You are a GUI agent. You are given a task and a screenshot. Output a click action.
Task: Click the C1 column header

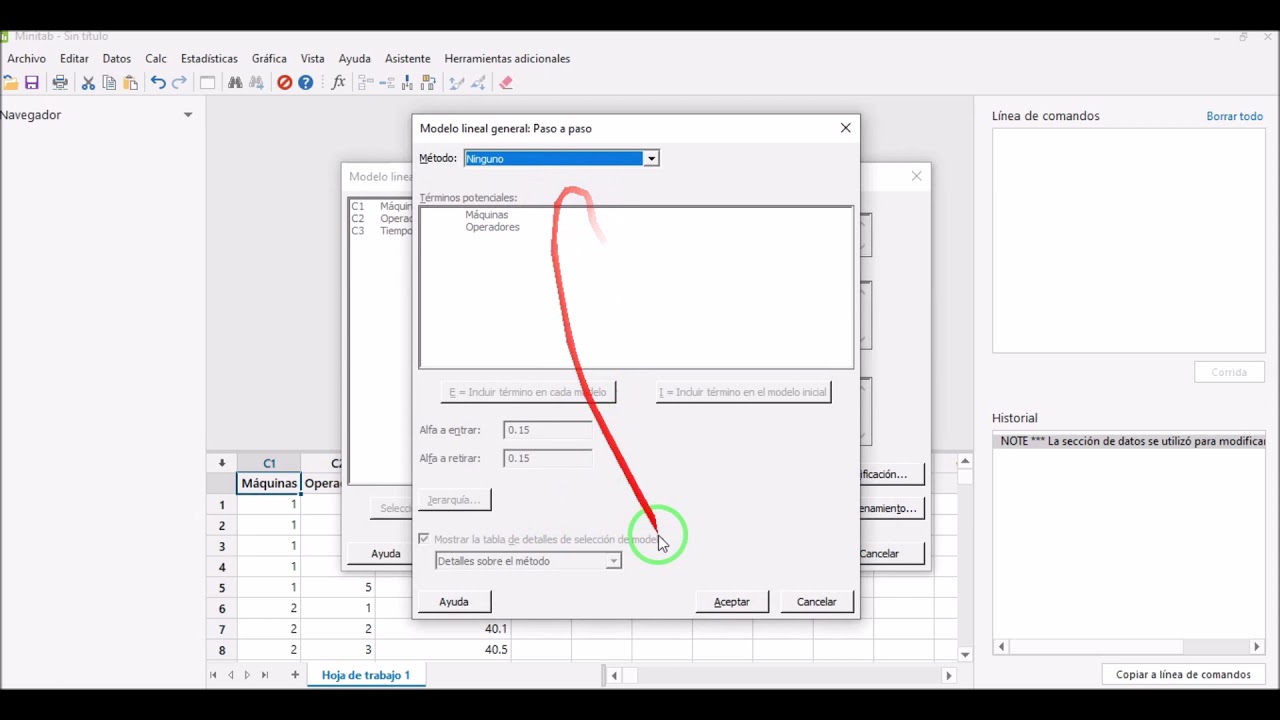(x=269, y=463)
